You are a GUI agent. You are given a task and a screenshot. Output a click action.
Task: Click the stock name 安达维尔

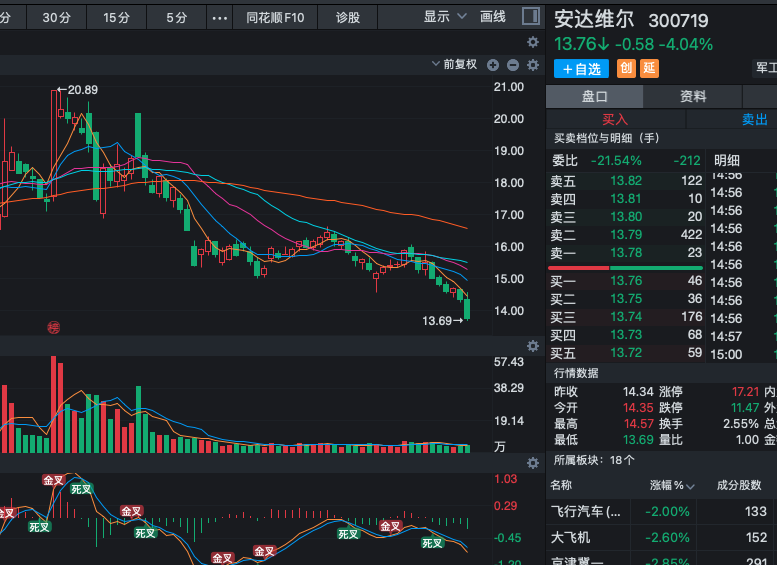594,19
